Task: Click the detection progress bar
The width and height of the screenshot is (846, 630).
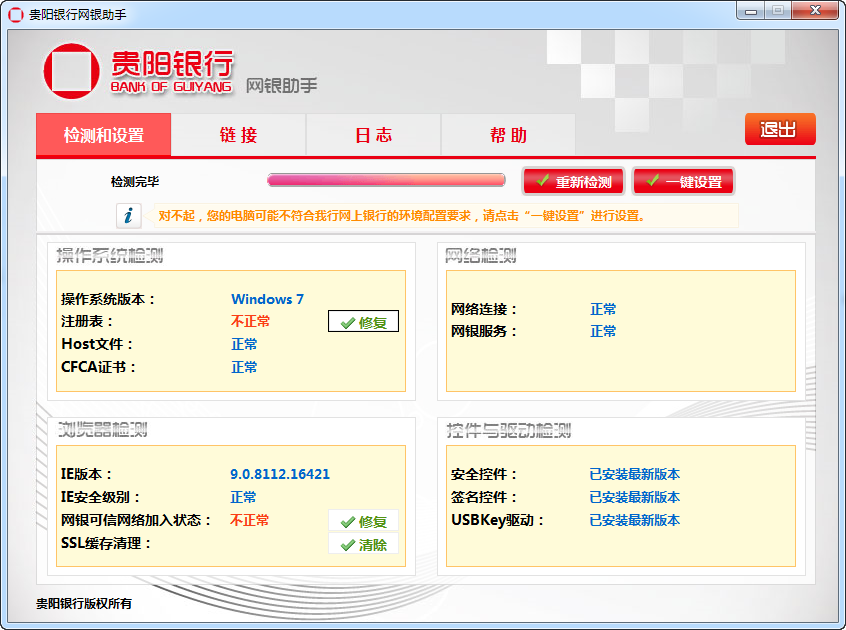Action: (x=386, y=180)
